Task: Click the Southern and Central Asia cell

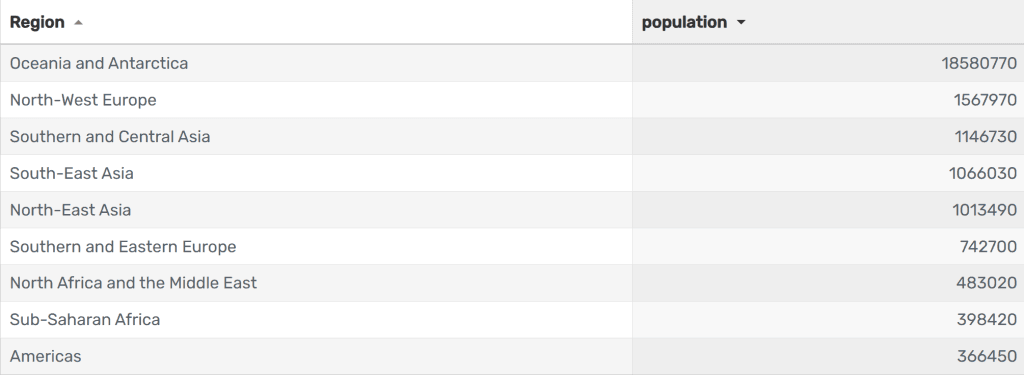Action: [316, 137]
